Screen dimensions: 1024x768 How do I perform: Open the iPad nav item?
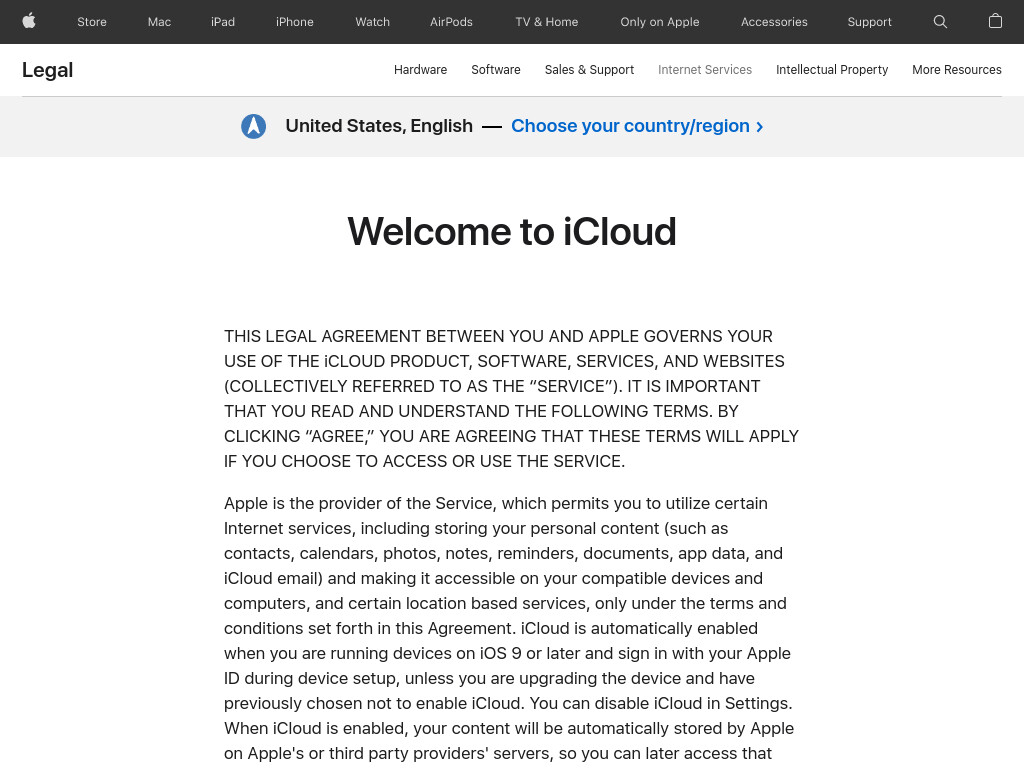coord(223,22)
